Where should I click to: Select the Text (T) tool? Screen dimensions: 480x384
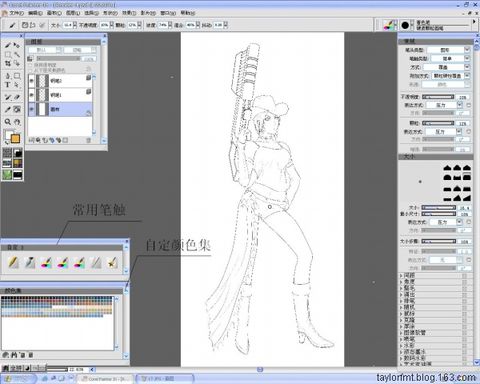coord(8,85)
